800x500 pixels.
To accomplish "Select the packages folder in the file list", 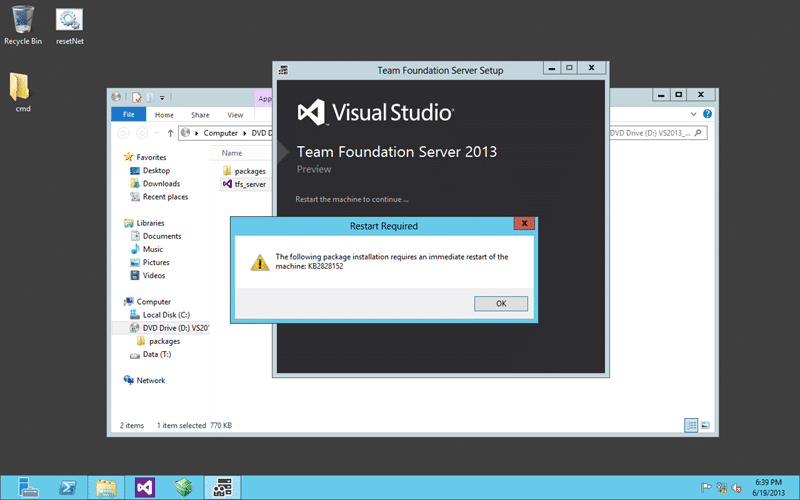I will coord(244,171).
